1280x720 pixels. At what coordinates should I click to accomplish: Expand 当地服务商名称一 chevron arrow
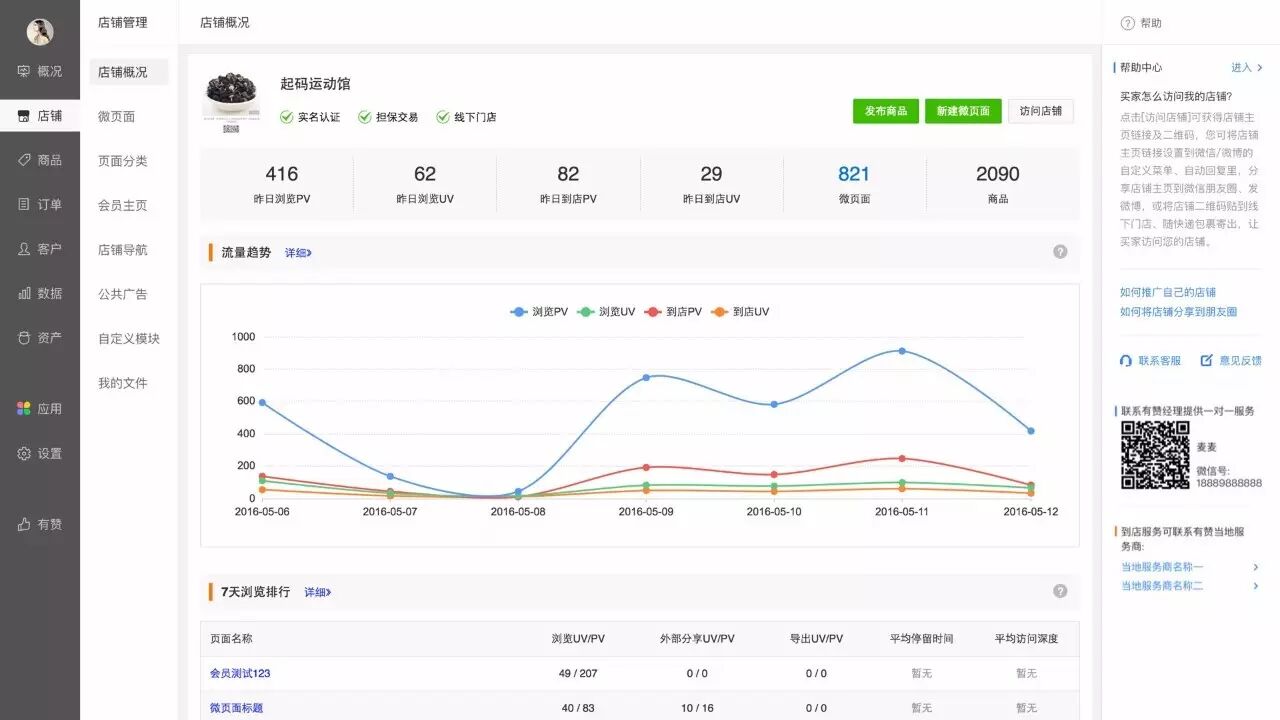1256,567
